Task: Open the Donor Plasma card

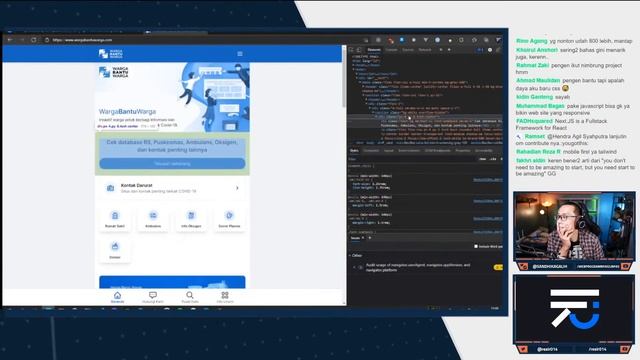Action: click(x=229, y=219)
